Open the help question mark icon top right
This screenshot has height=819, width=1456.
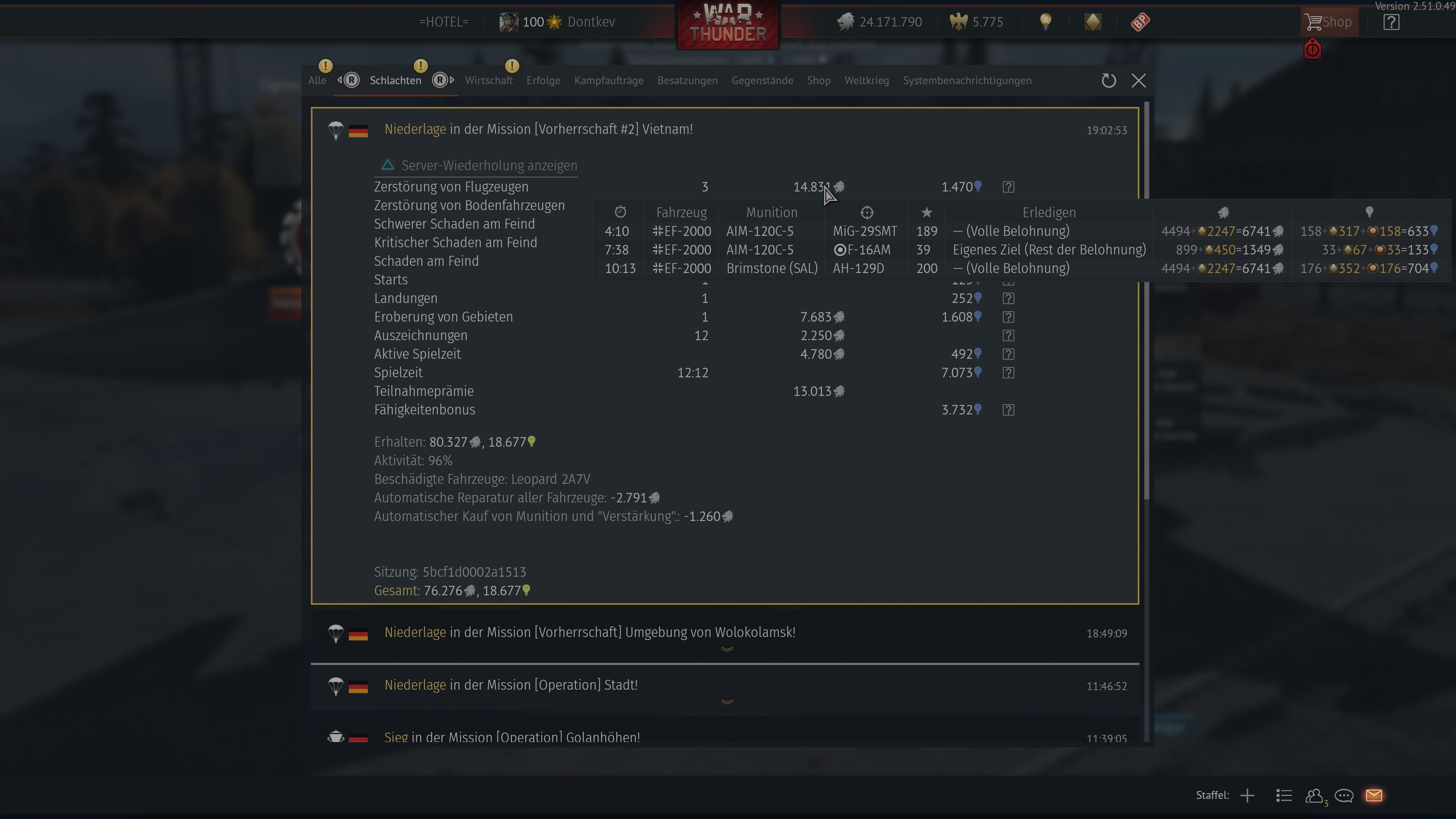[x=1391, y=22]
